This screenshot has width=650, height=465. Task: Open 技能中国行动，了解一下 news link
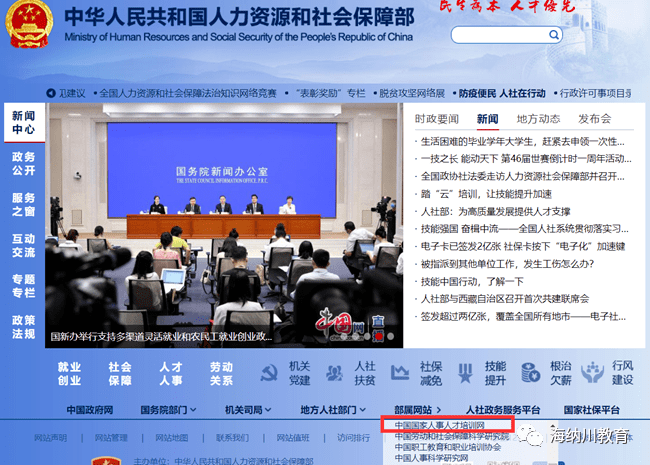click(472, 282)
